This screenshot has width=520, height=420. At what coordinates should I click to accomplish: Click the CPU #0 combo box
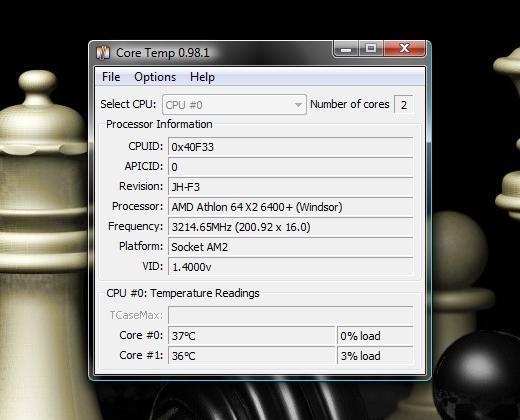[234, 105]
